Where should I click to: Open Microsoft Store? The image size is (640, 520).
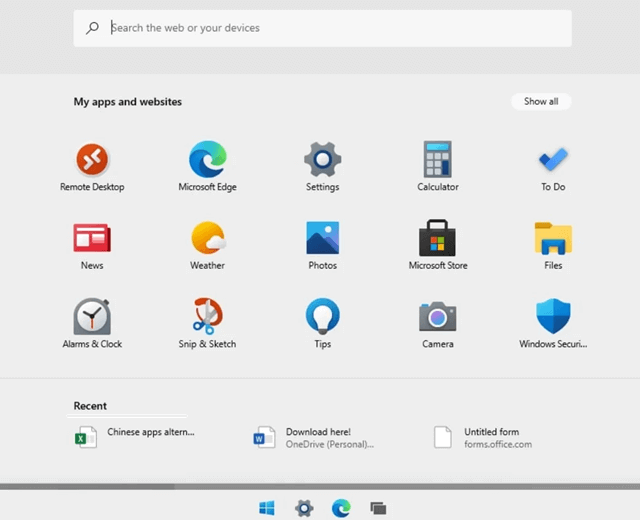[x=438, y=246]
